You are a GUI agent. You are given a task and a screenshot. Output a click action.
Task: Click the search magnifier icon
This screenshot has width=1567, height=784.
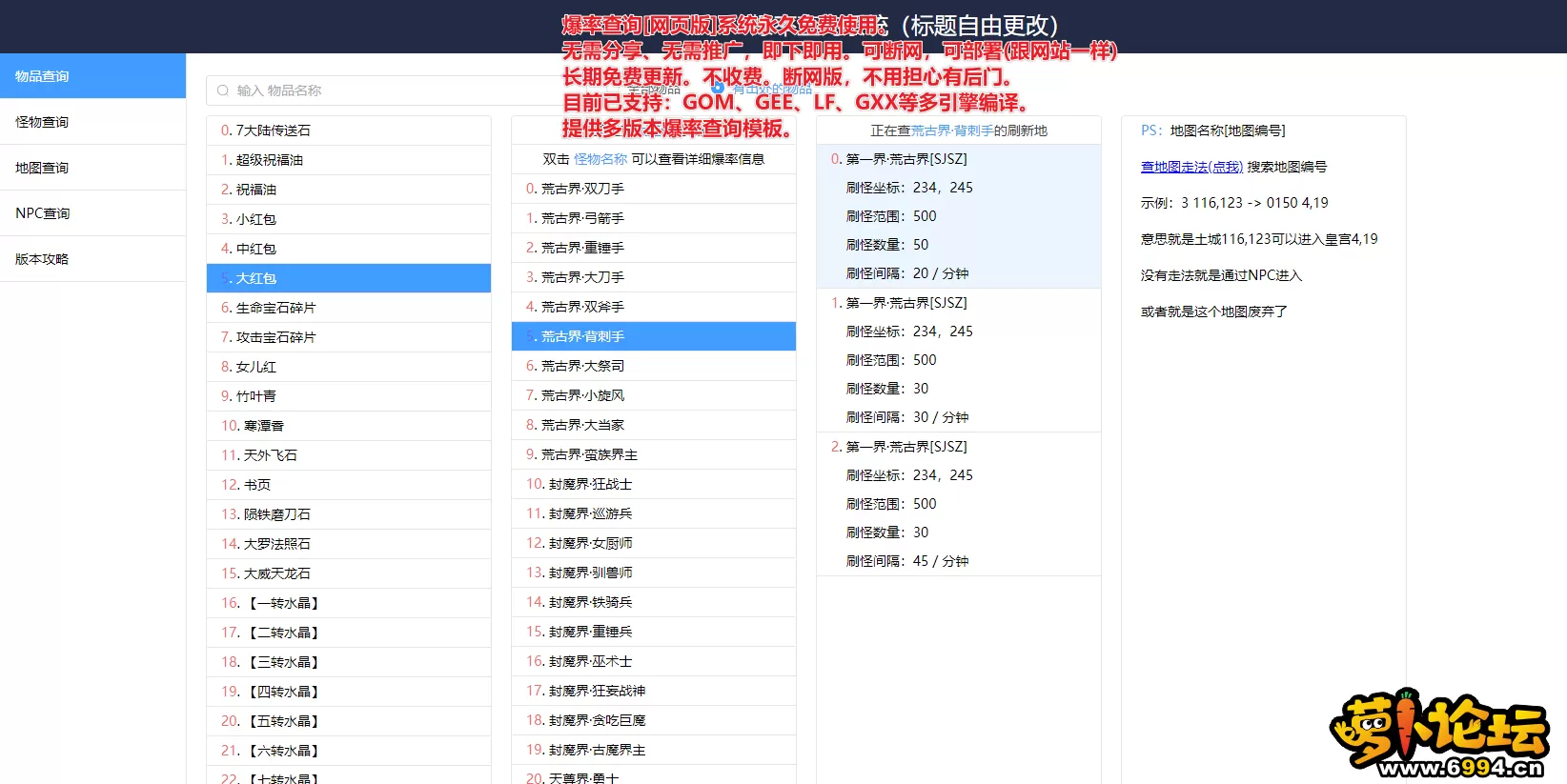(x=223, y=90)
